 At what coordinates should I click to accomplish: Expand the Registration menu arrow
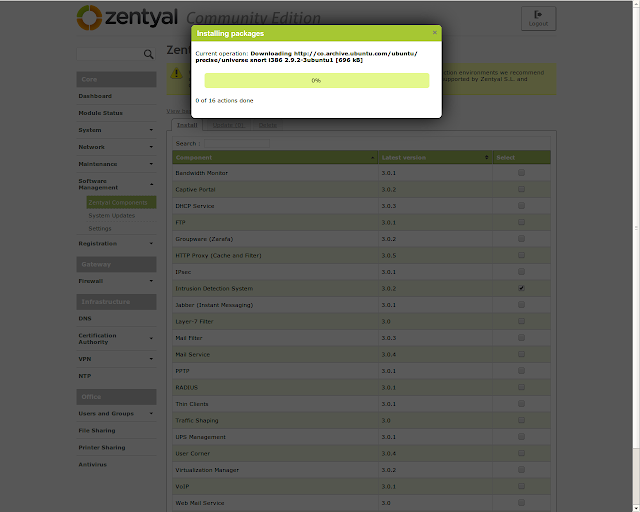click(x=151, y=243)
